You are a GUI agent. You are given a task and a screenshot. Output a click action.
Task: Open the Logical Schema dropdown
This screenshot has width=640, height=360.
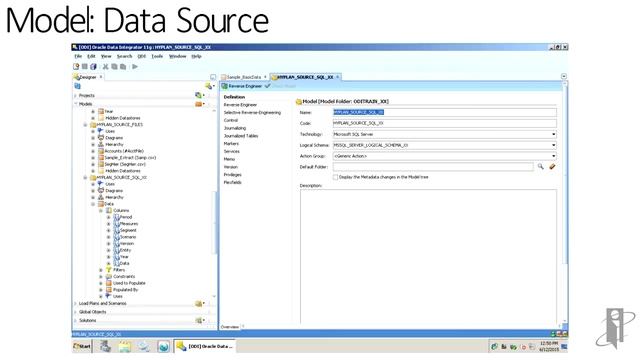point(553,145)
